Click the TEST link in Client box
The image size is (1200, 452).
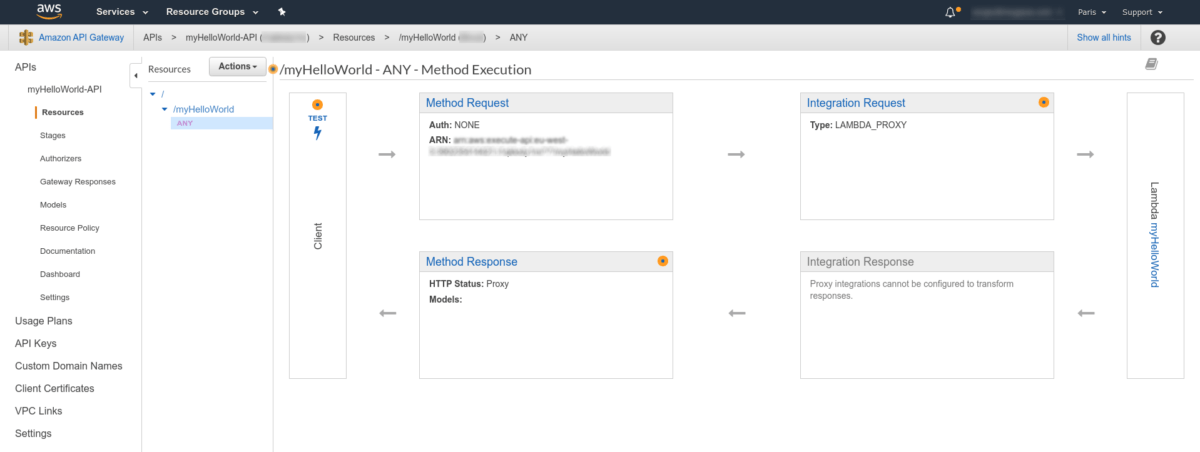318,118
